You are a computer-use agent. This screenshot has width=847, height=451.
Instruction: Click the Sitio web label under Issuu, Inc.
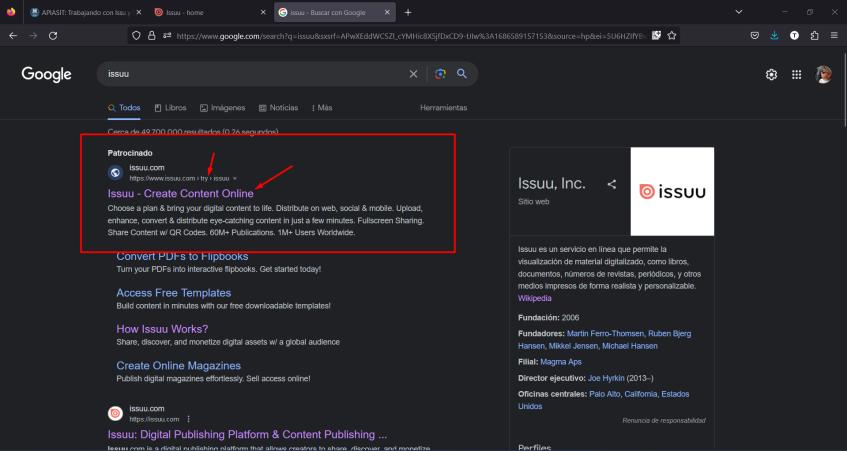533,201
